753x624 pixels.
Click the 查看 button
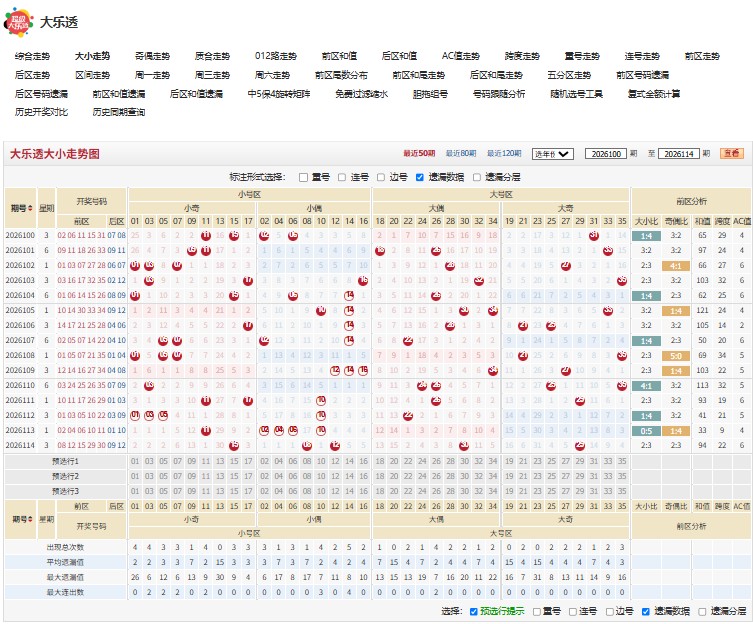point(732,154)
